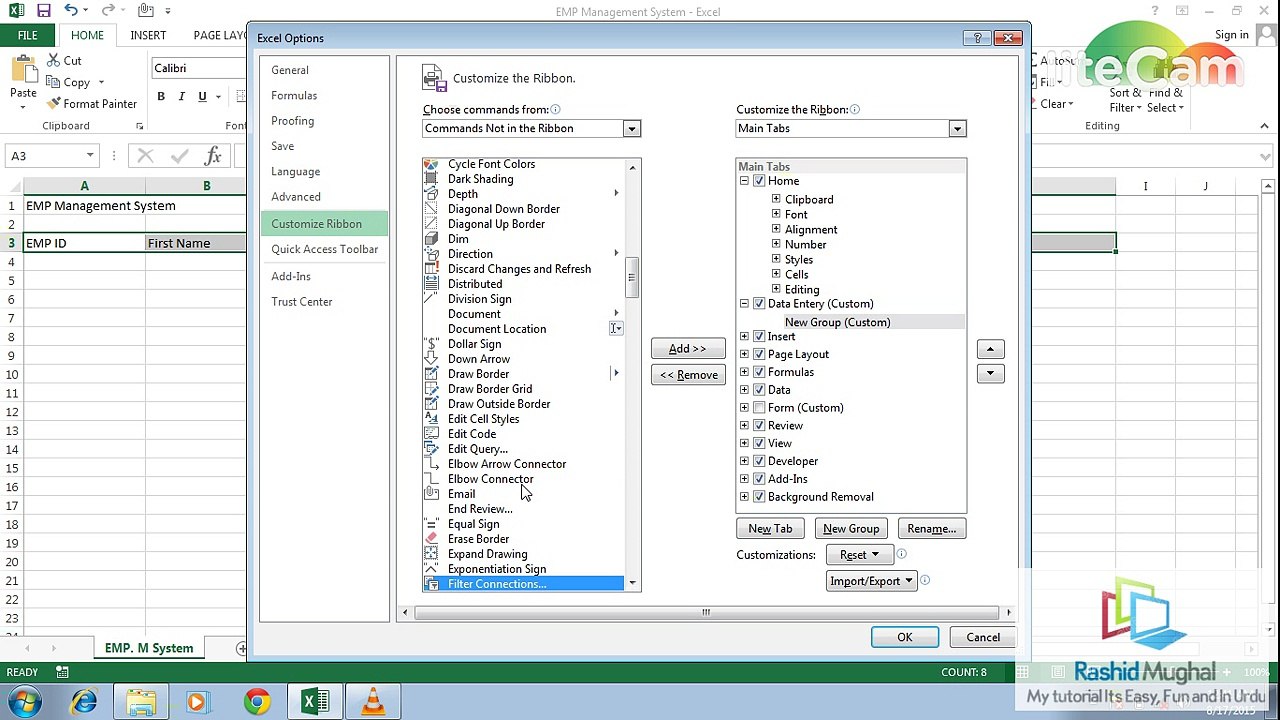Disable the Developer tab checkbox

[759, 461]
